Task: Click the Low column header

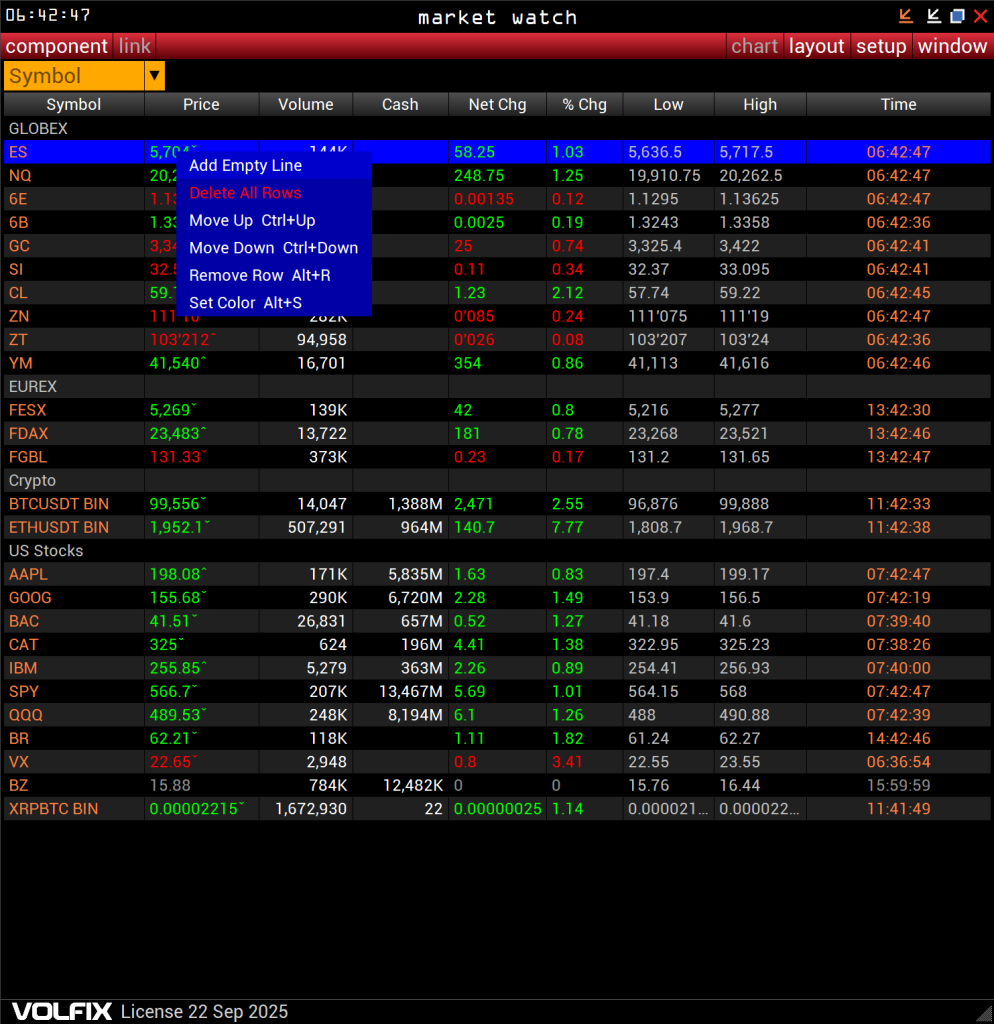Action: pyautogui.click(x=669, y=104)
